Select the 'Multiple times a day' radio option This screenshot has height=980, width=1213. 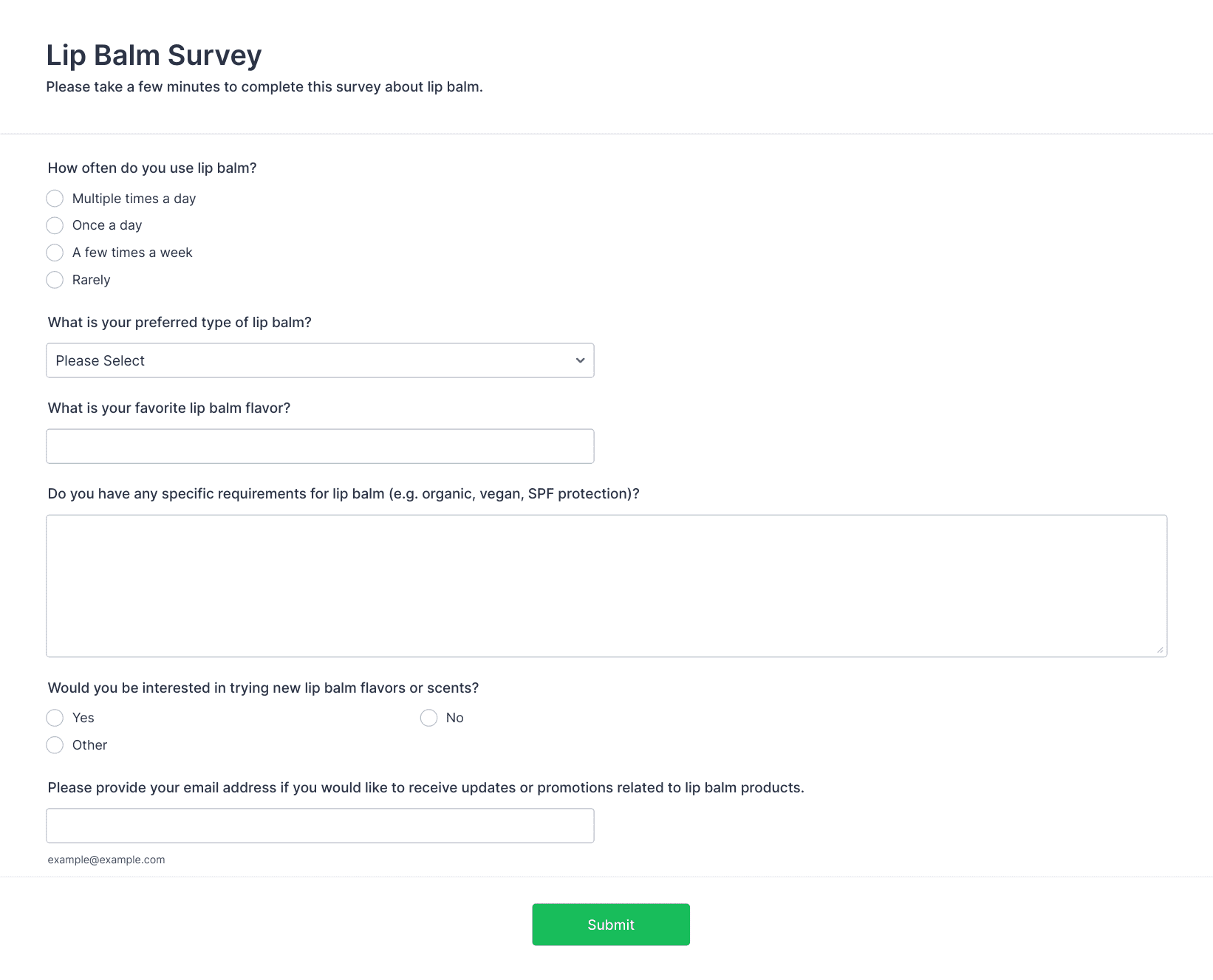[55, 199]
